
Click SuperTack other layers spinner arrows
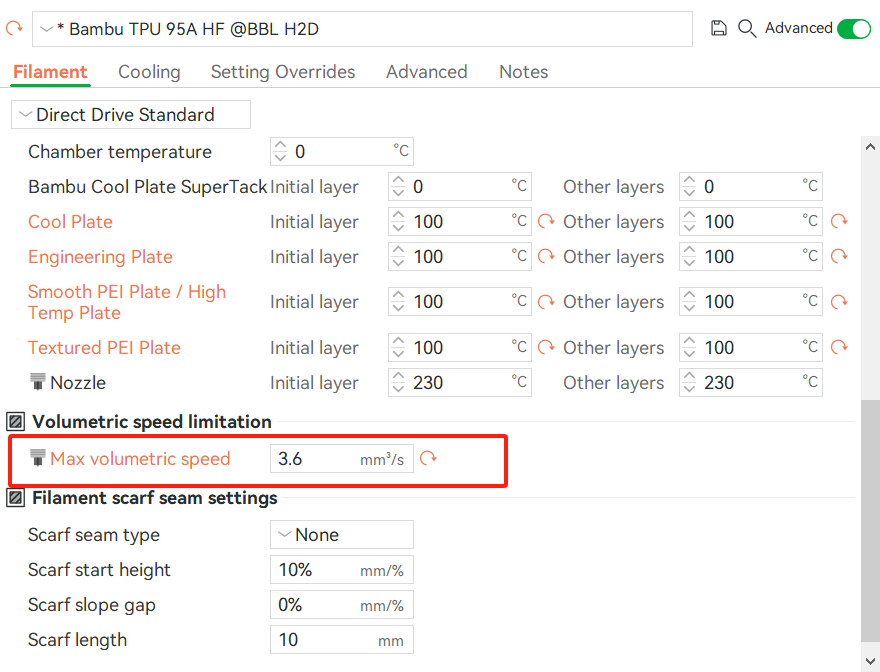click(x=689, y=186)
